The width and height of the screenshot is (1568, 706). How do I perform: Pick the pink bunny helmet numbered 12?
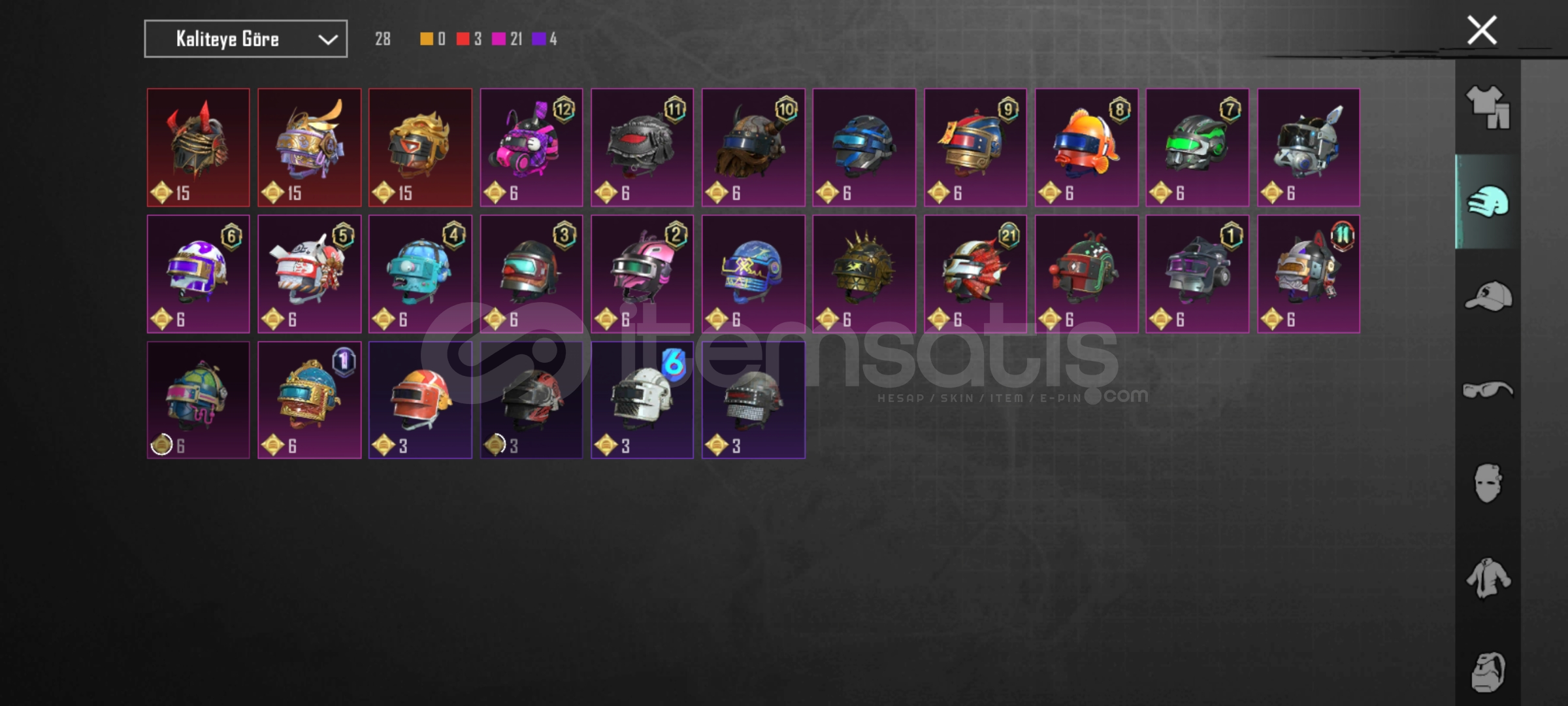click(532, 148)
